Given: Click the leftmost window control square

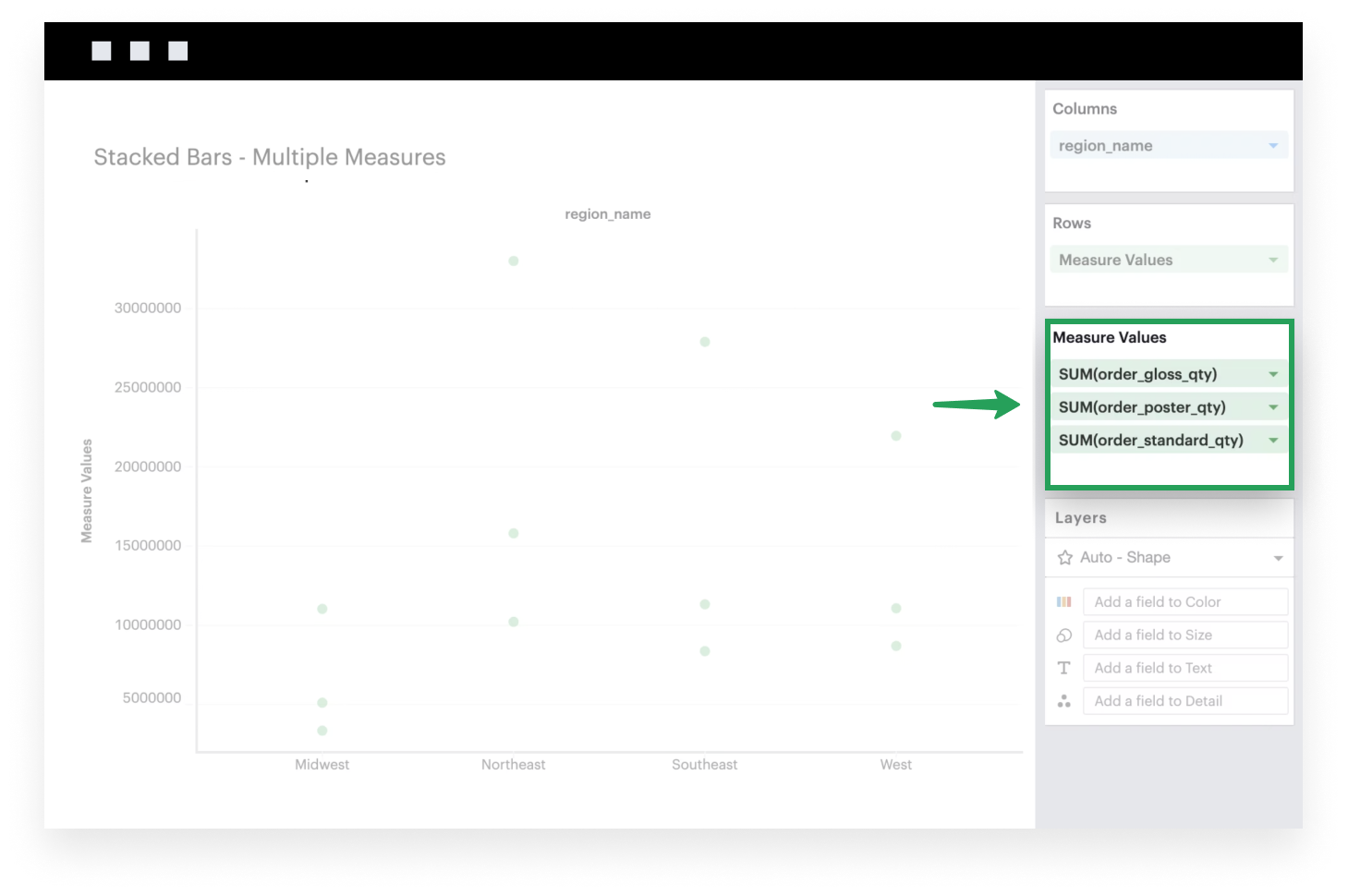Looking at the screenshot, I should coord(102,50).
